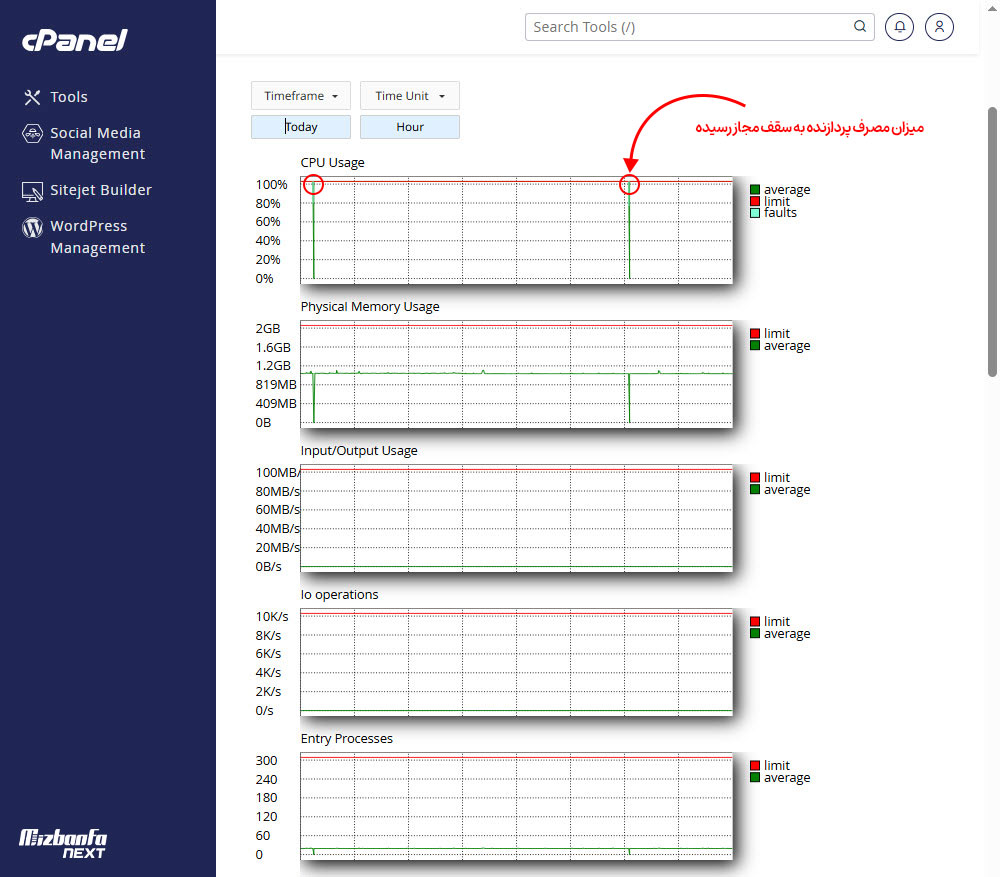Click the magnifier search icon

click(860, 27)
